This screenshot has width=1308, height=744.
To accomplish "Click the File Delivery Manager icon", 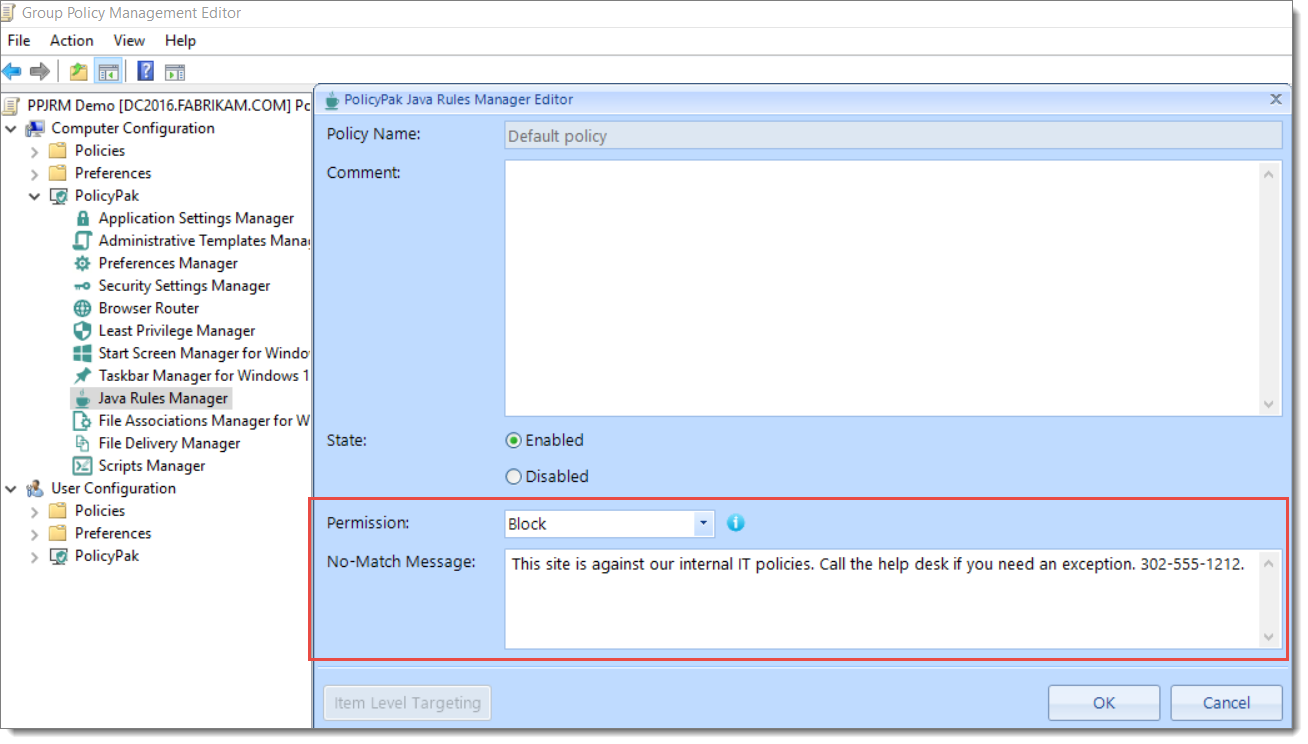I will [83, 443].
